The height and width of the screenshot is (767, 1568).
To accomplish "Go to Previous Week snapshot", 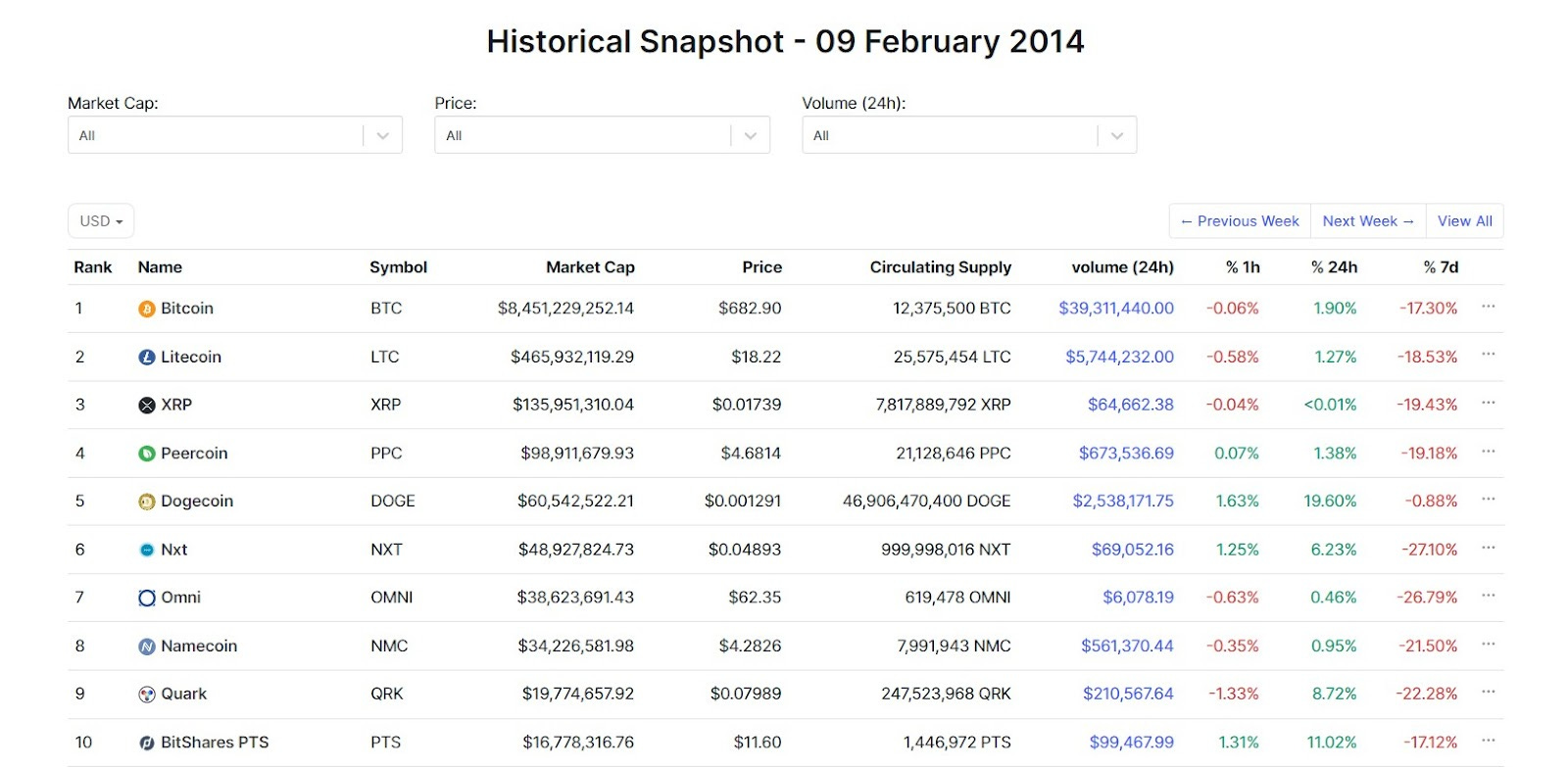I will [x=1240, y=221].
